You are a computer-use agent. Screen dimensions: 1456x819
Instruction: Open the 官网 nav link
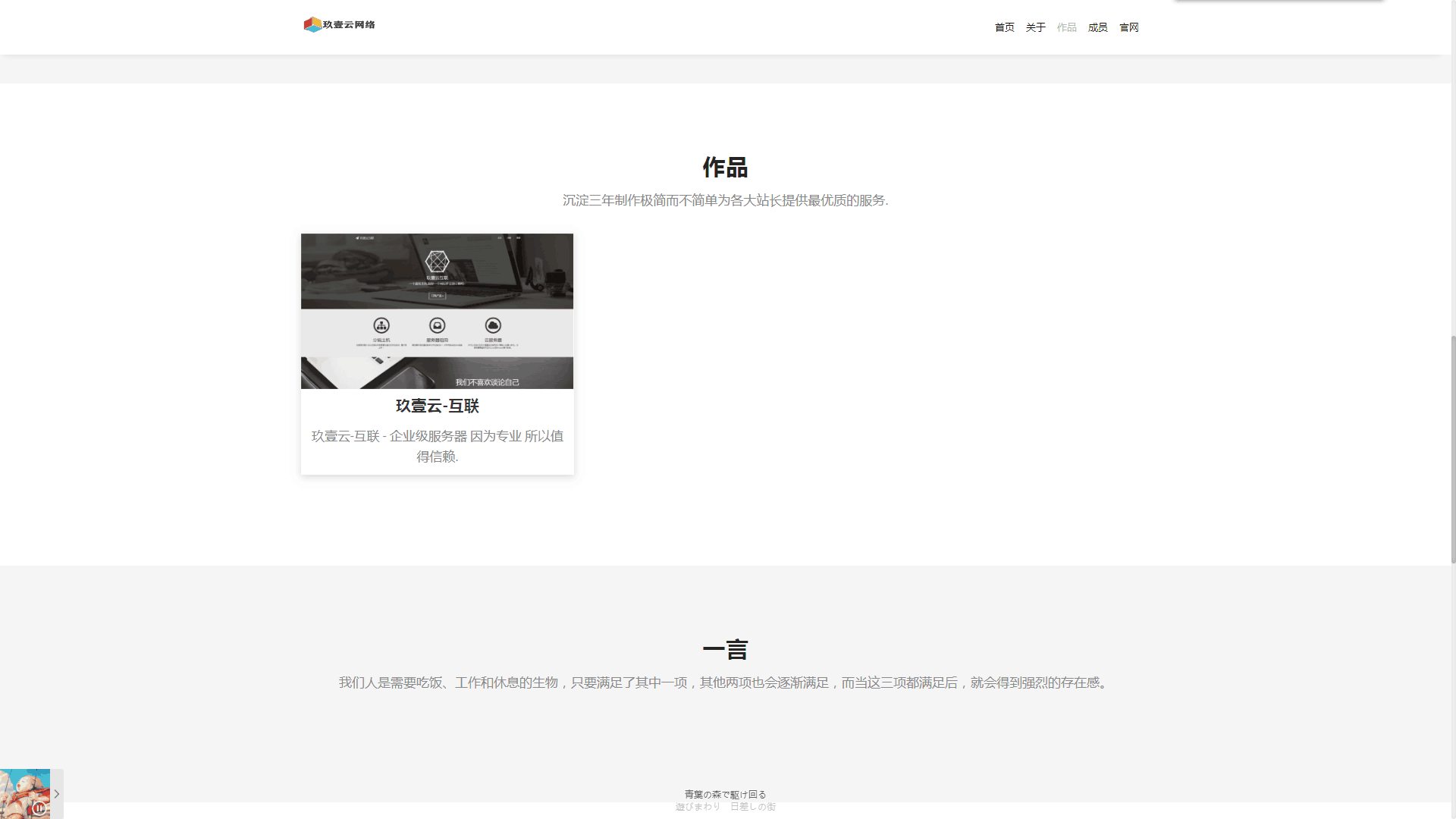click(x=1128, y=27)
